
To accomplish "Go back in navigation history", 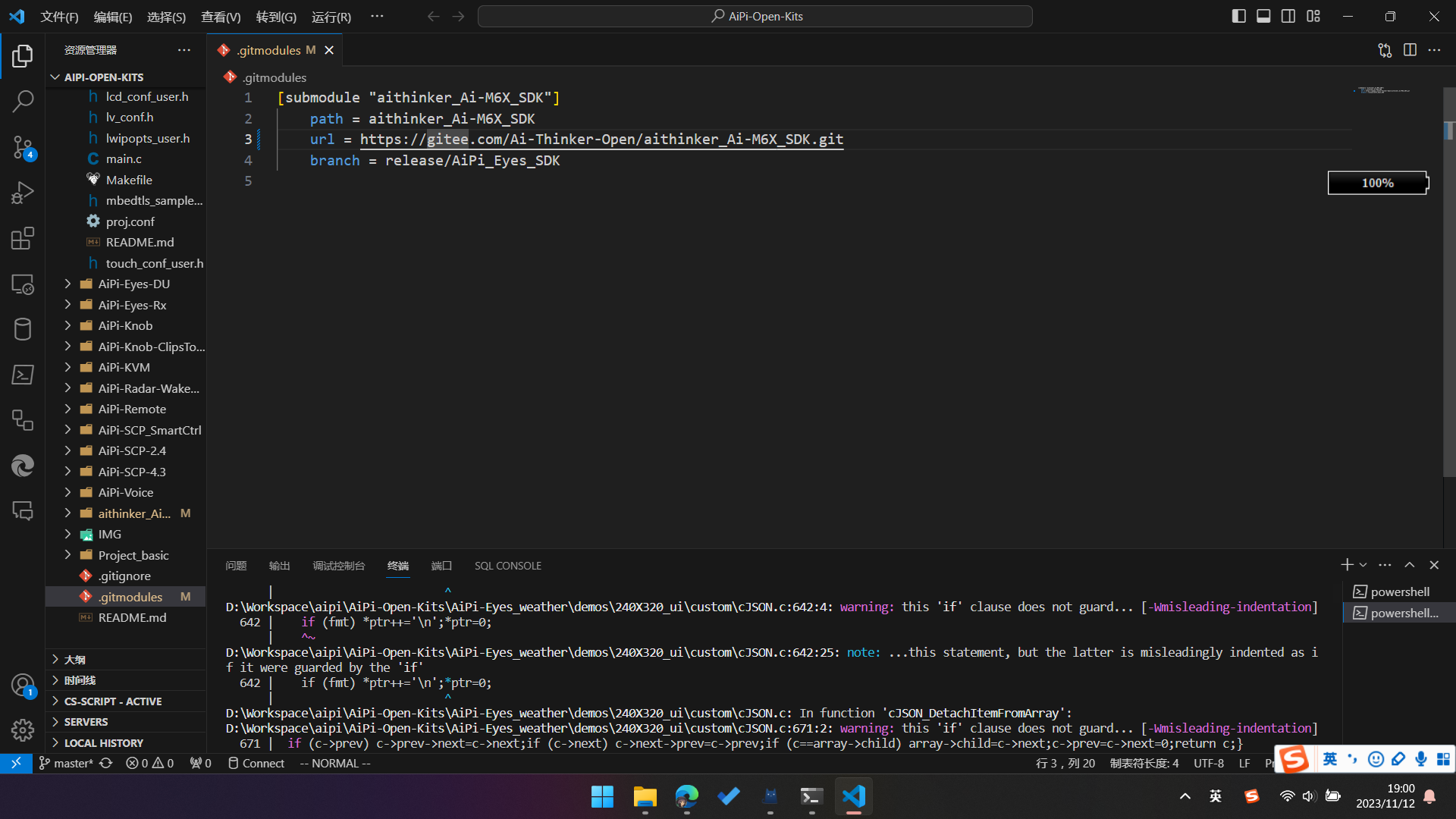I will tap(433, 16).
